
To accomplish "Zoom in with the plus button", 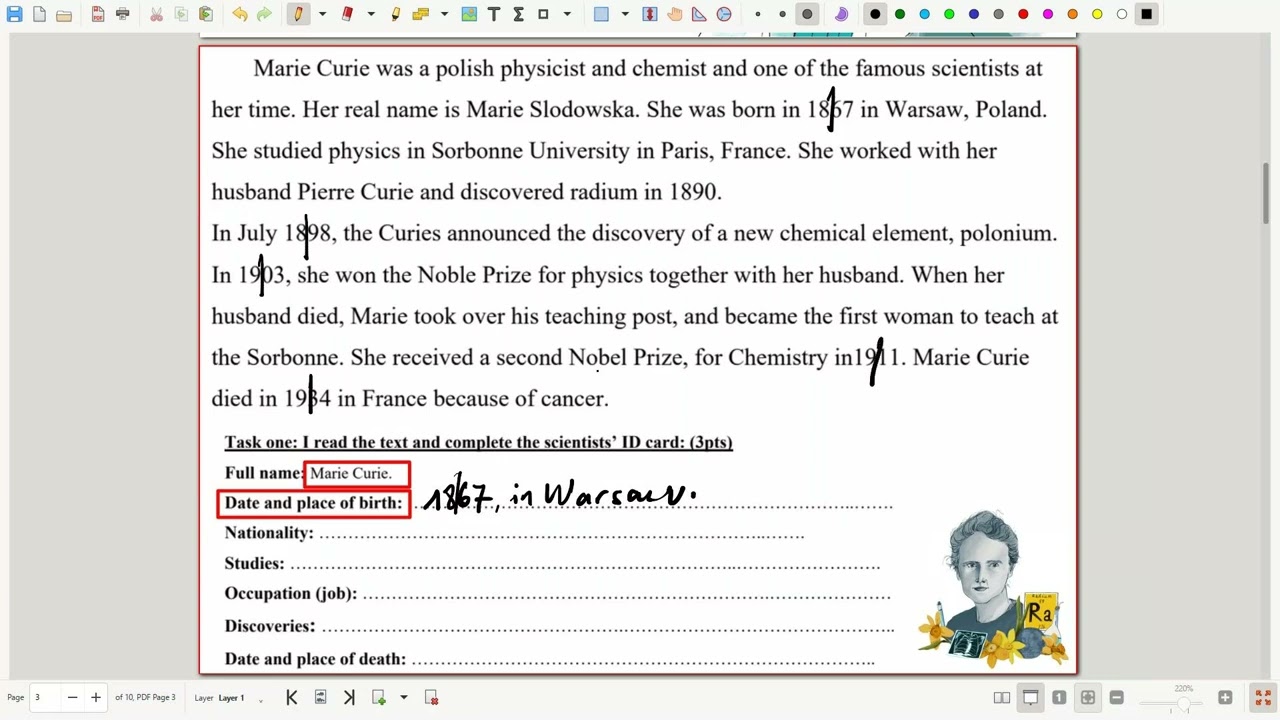I will 1225,697.
